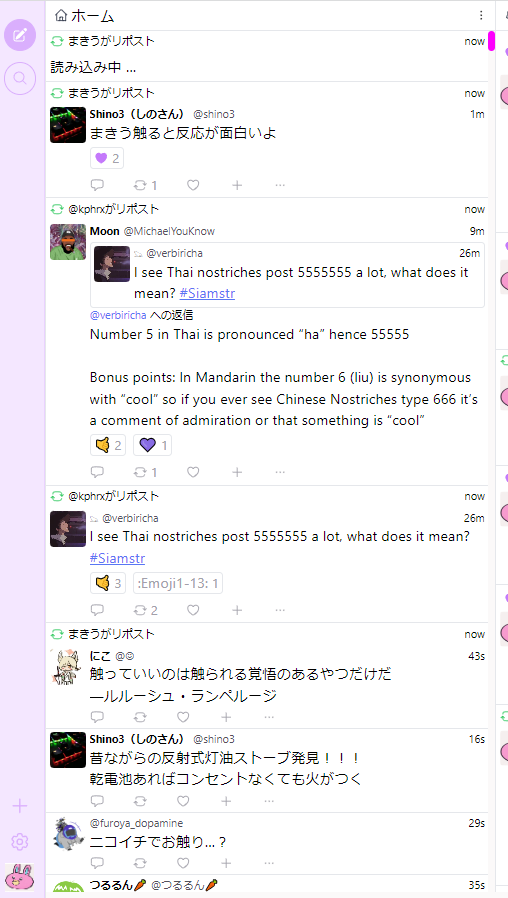Open the @verbiricha reply mention link
This screenshot has height=898, width=508.
(118, 315)
